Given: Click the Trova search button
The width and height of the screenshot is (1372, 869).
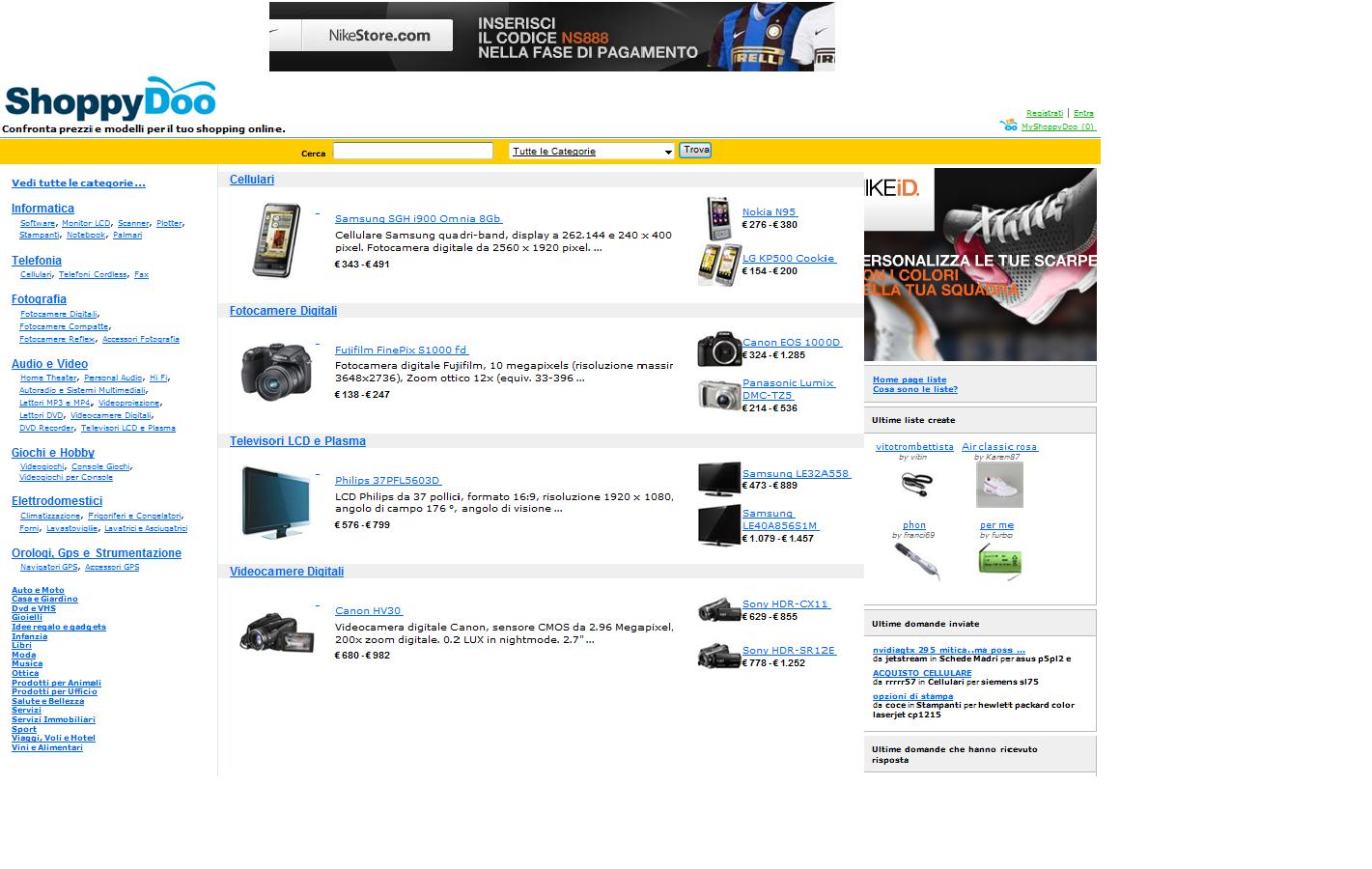Looking at the screenshot, I should [x=695, y=150].
